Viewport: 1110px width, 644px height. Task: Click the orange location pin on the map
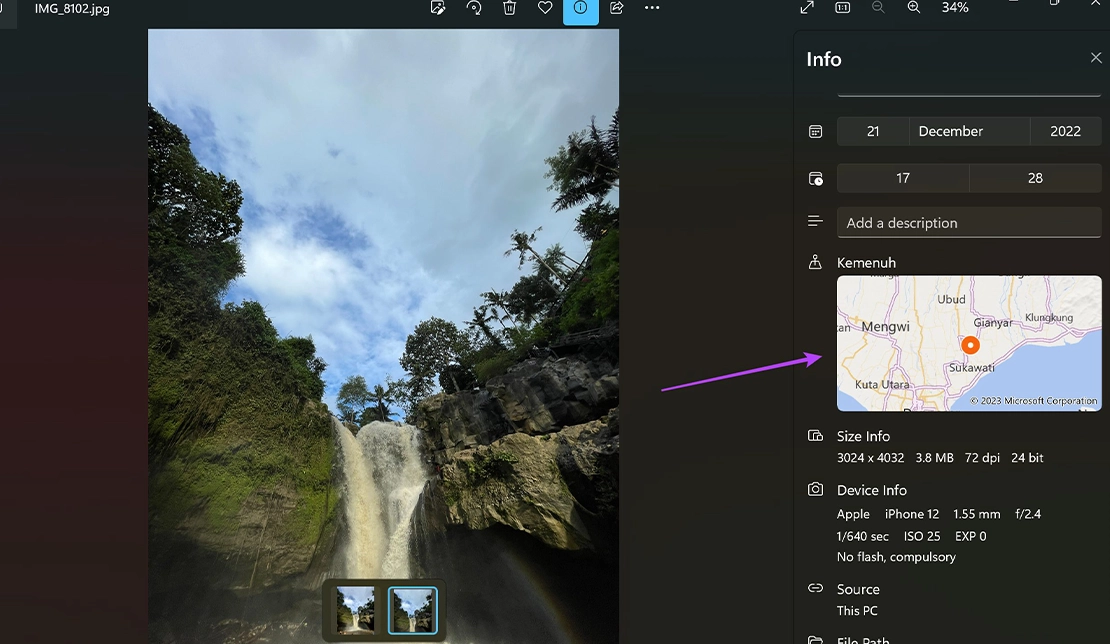(x=970, y=345)
